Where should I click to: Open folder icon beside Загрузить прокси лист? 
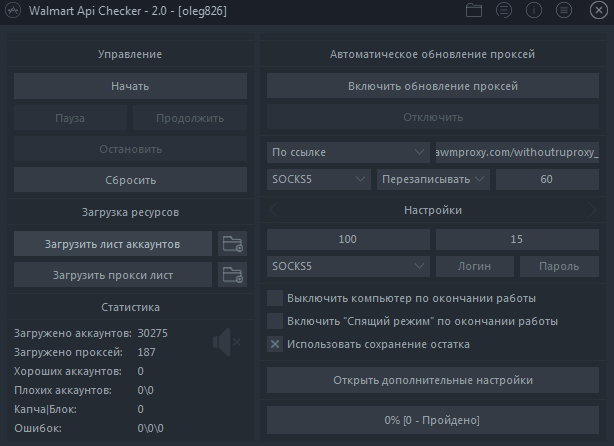[x=233, y=274]
